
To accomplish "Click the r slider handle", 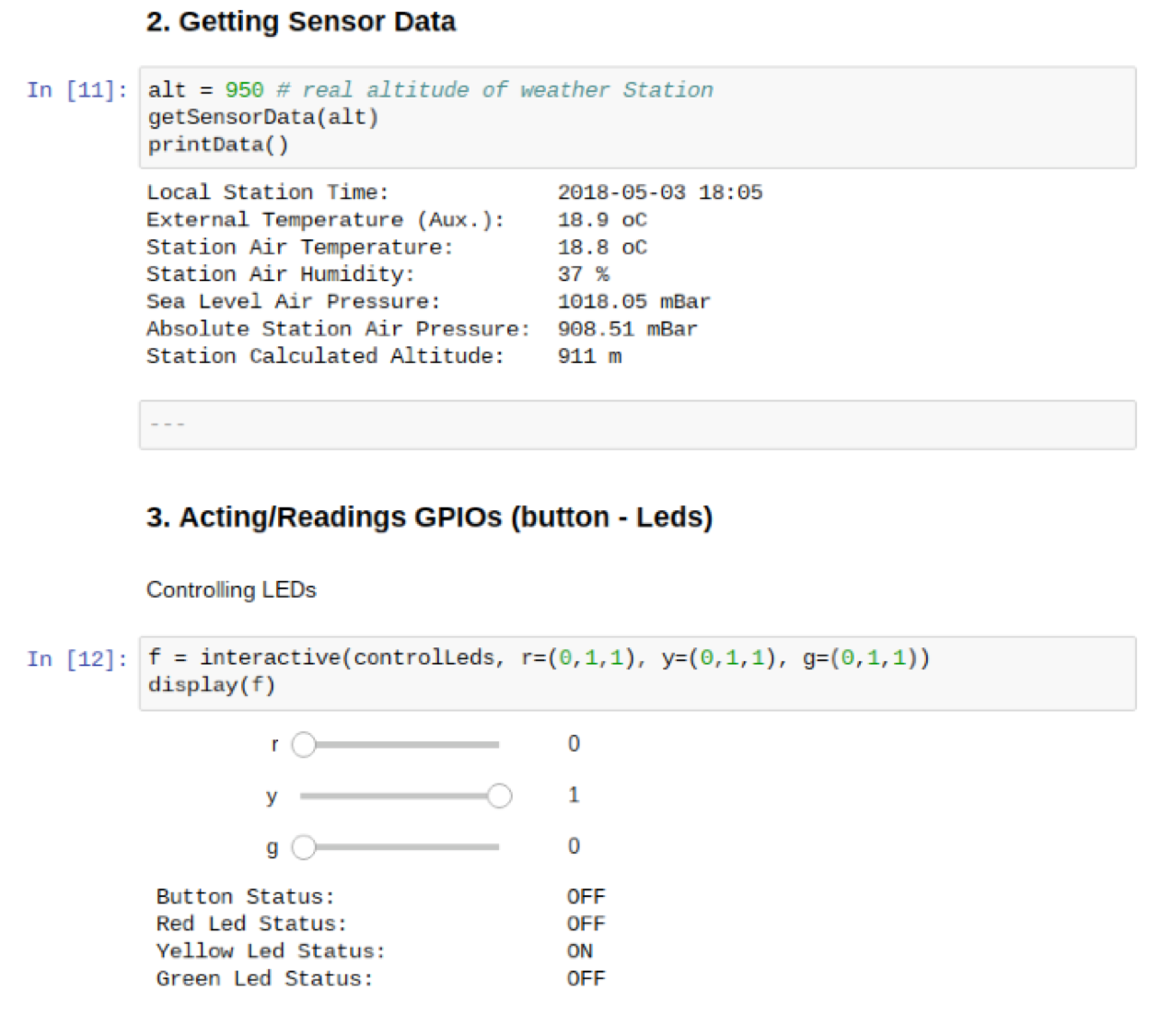I will point(304,745).
